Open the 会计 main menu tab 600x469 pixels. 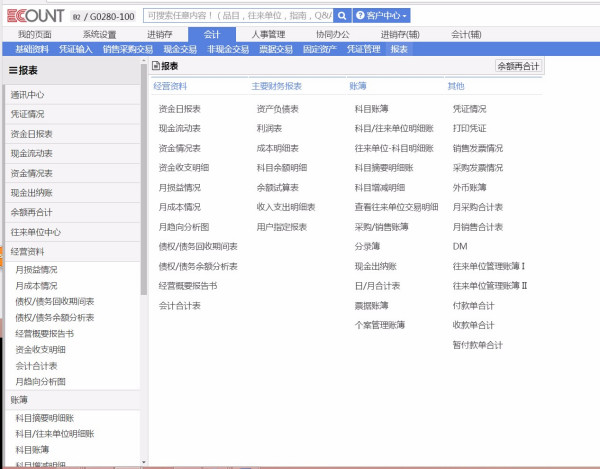(212, 34)
